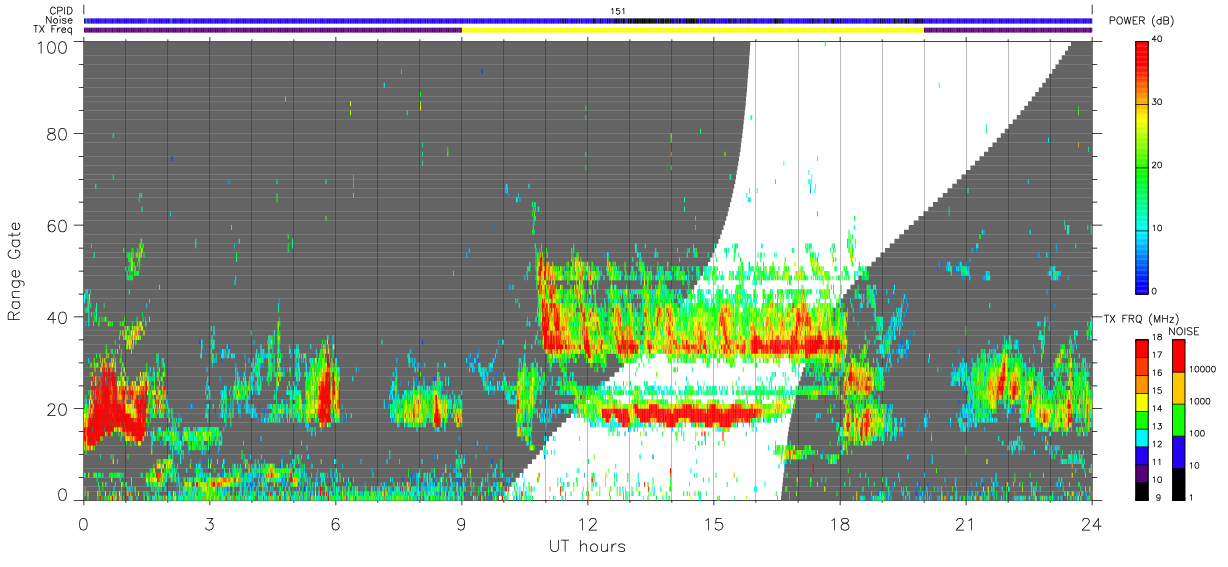This screenshot has height=567, width=1228.
Task: Click the 1000 label in NOISE legend
Action: tap(1200, 402)
